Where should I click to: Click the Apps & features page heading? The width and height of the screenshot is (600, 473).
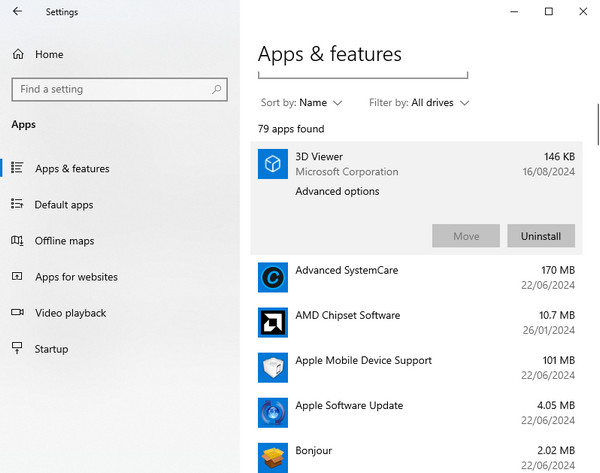click(330, 54)
